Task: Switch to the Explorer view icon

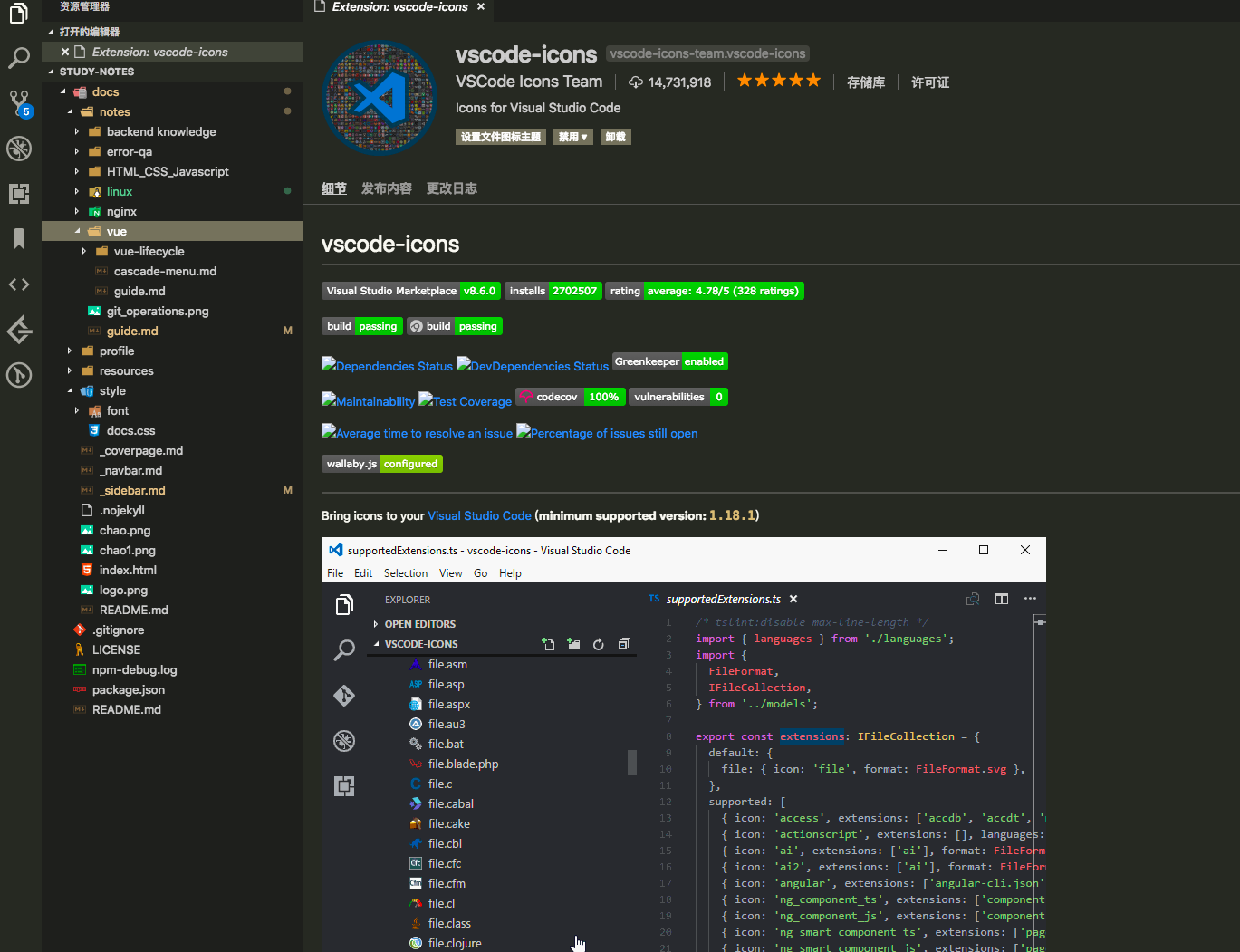Action: [x=19, y=14]
